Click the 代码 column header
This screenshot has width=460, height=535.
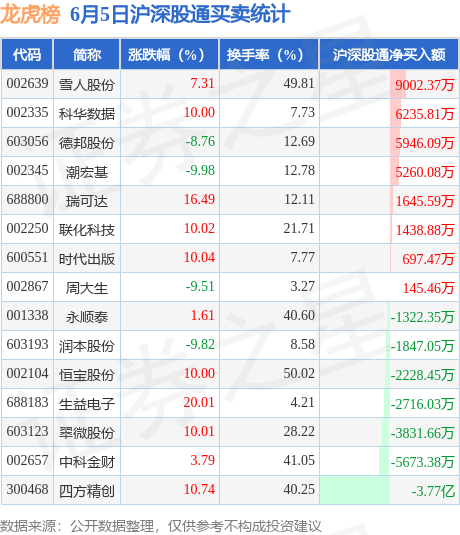[27, 55]
